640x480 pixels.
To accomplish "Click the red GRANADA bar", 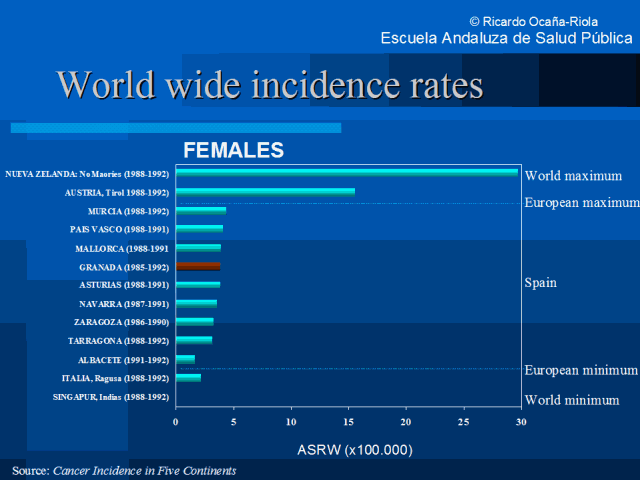I will click(x=198, y=266).
